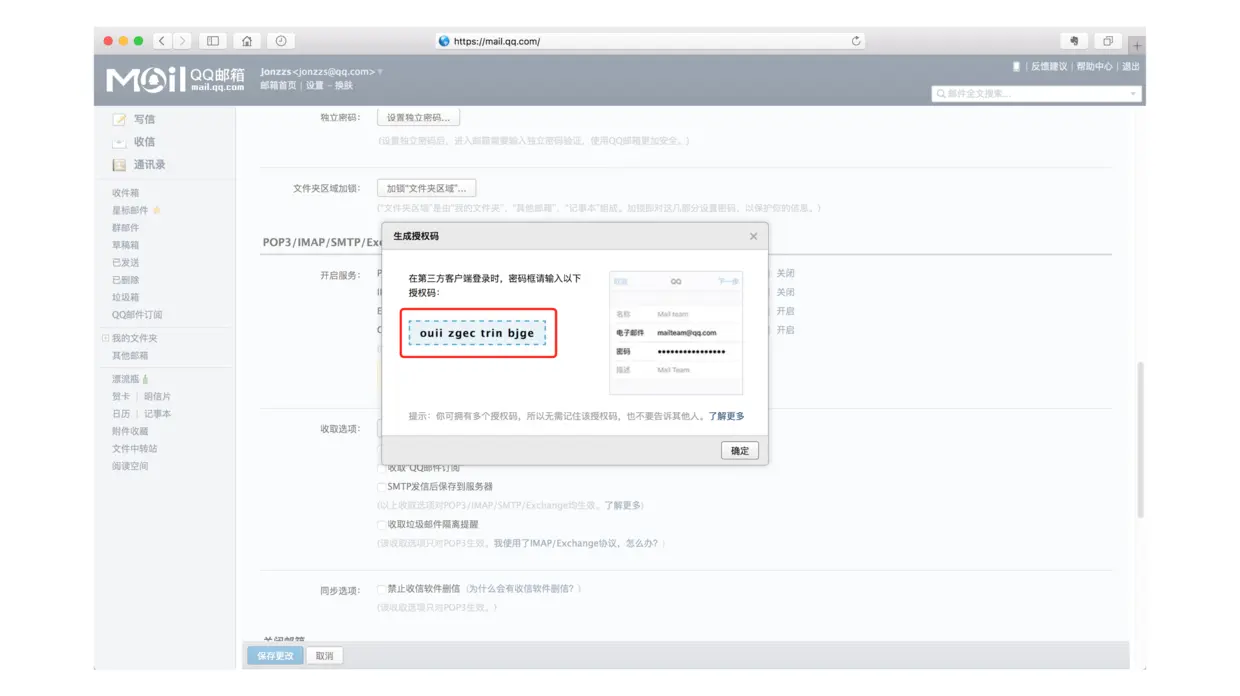
Task: Click 加锁"文件夹区域"... button
Action: [x=426, y=188]
